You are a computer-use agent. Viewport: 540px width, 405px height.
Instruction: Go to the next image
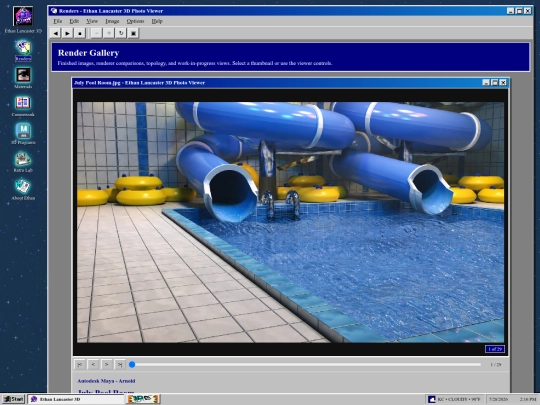[106, 364]
